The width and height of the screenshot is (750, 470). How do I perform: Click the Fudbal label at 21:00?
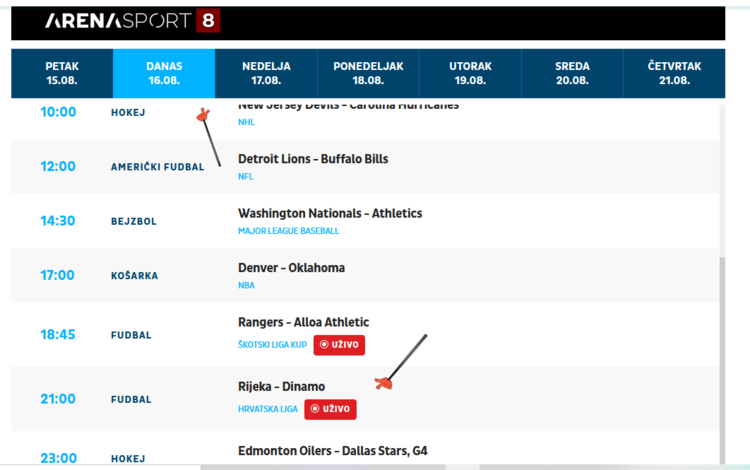[131, 400]
